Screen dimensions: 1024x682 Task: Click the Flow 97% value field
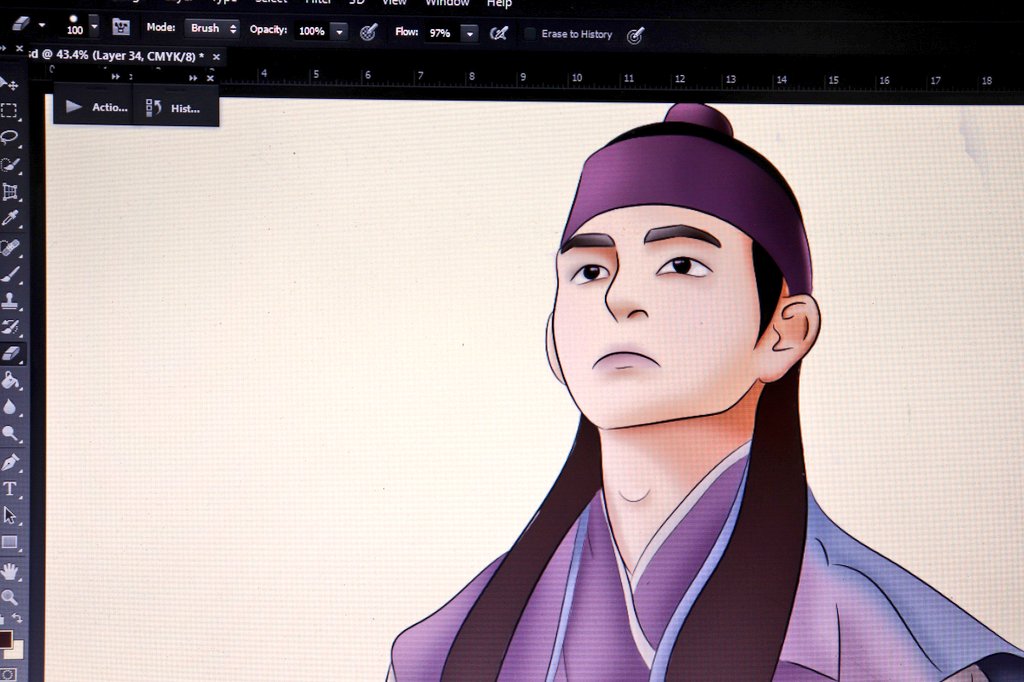441,33
